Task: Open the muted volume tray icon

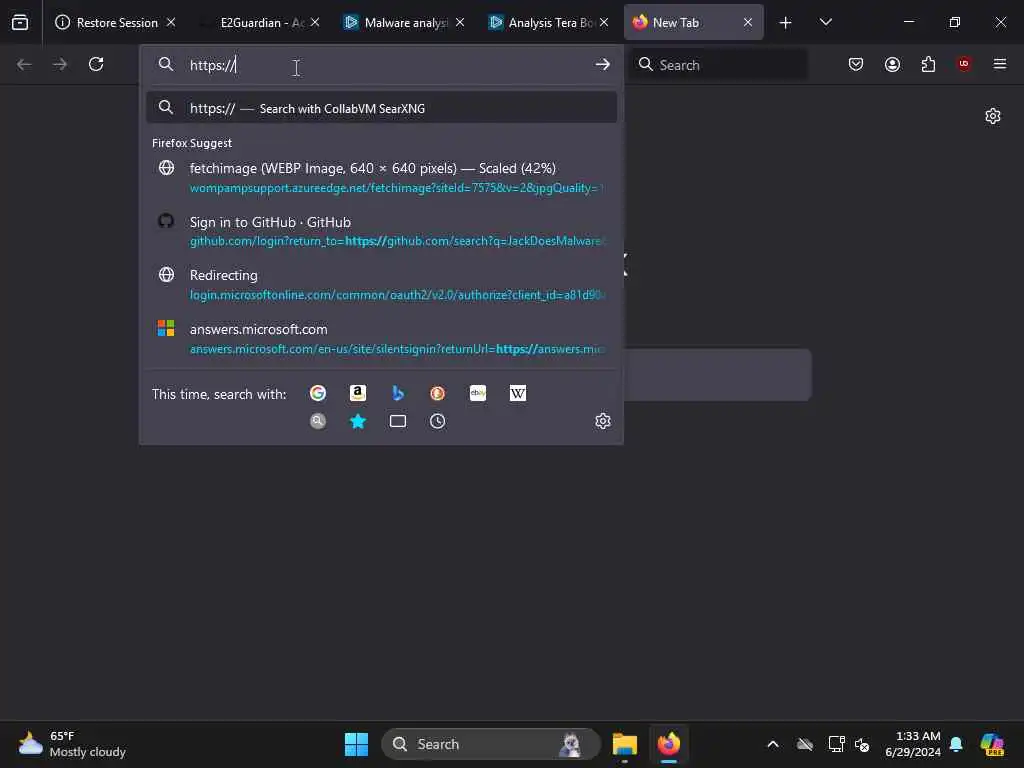Action: click(x=862, y=744)
